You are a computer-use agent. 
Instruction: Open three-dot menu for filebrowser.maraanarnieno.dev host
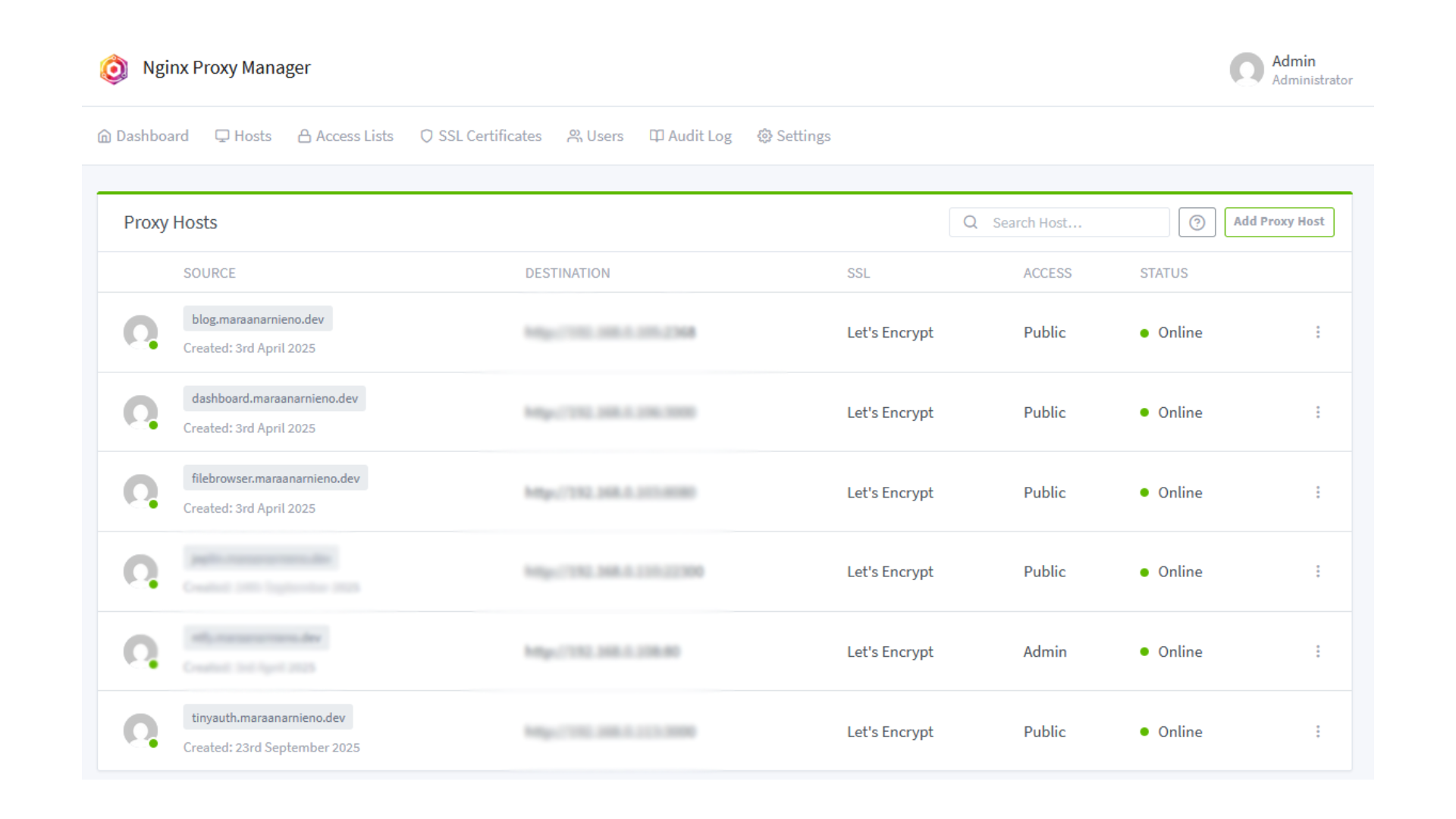pos(1318,492)
